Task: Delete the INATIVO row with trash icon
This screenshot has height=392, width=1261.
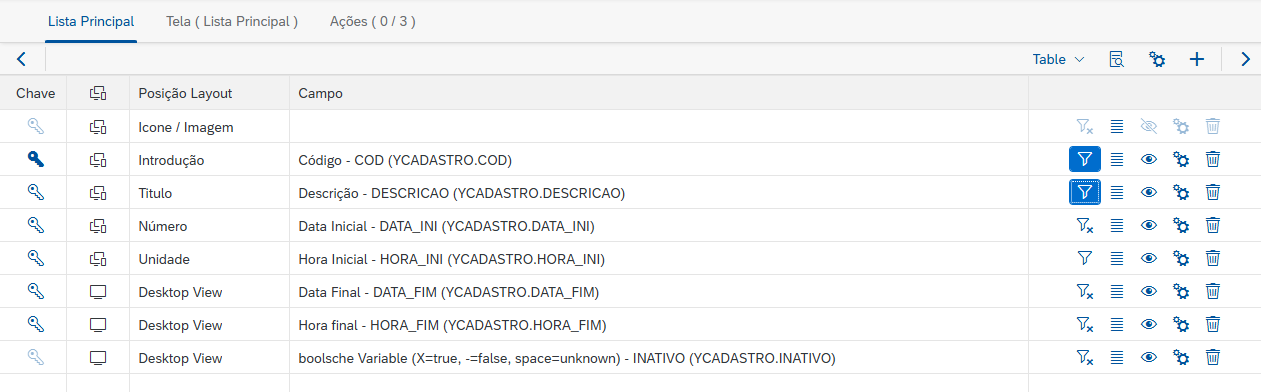Action: click(1213, 357)
